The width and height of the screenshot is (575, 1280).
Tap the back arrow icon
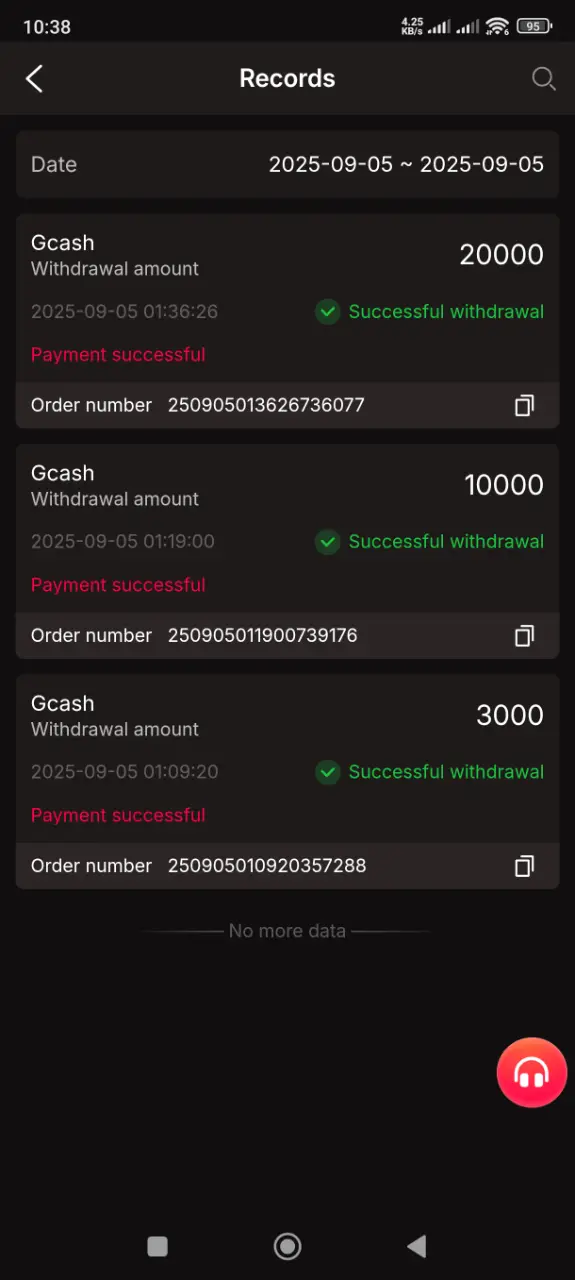pyautogui.click(x=35, y=79)
